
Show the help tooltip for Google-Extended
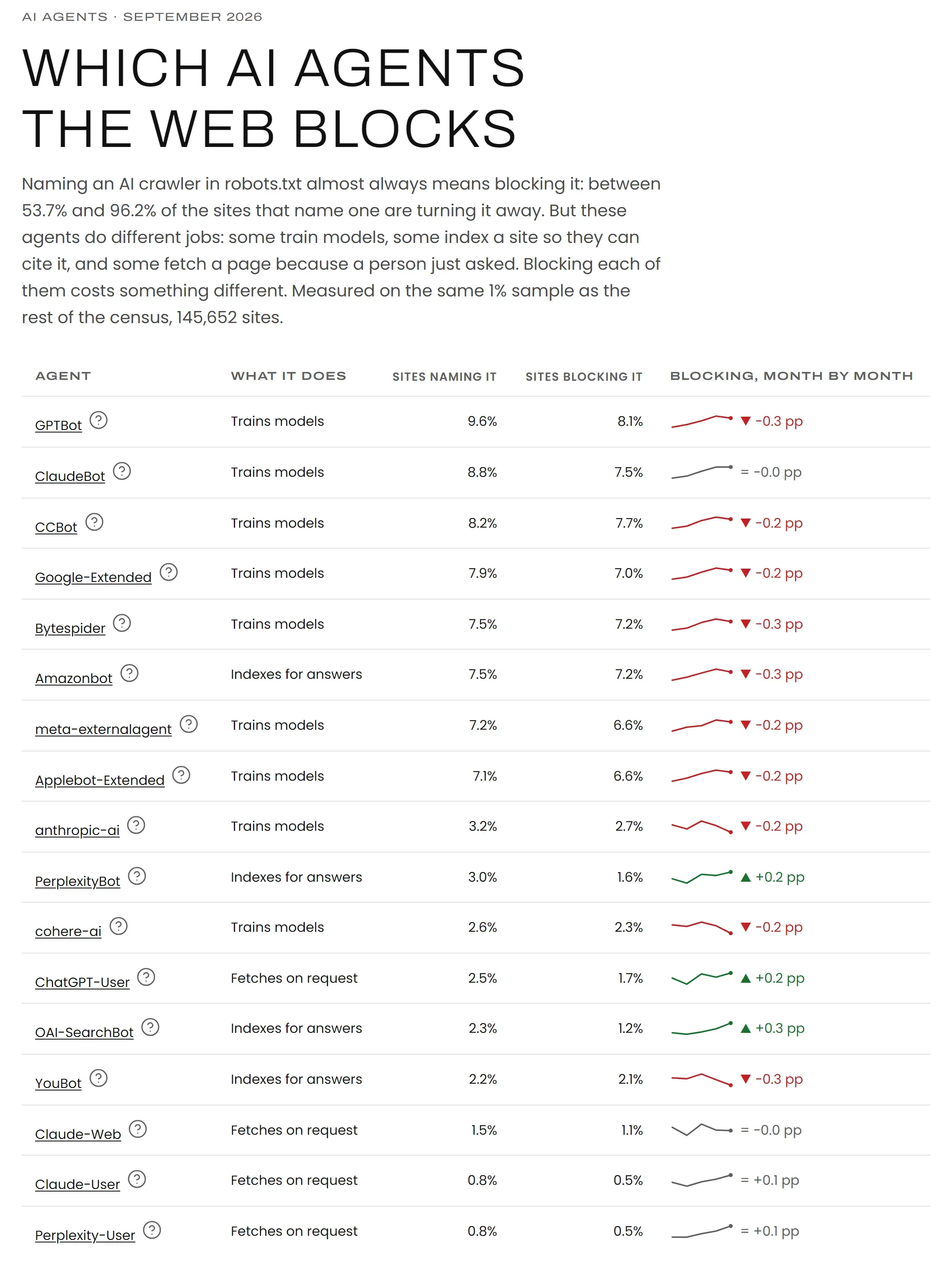(x=169, y=572)
